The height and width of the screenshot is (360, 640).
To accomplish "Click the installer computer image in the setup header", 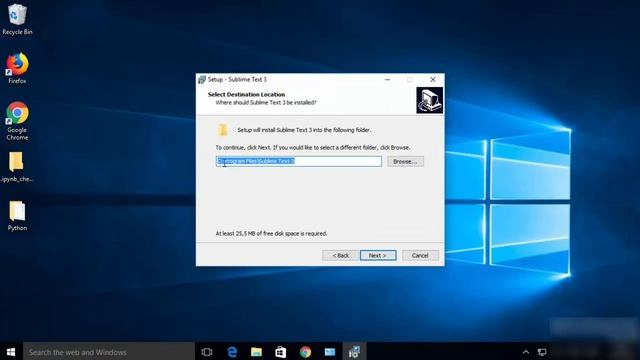I will point(429,100).
